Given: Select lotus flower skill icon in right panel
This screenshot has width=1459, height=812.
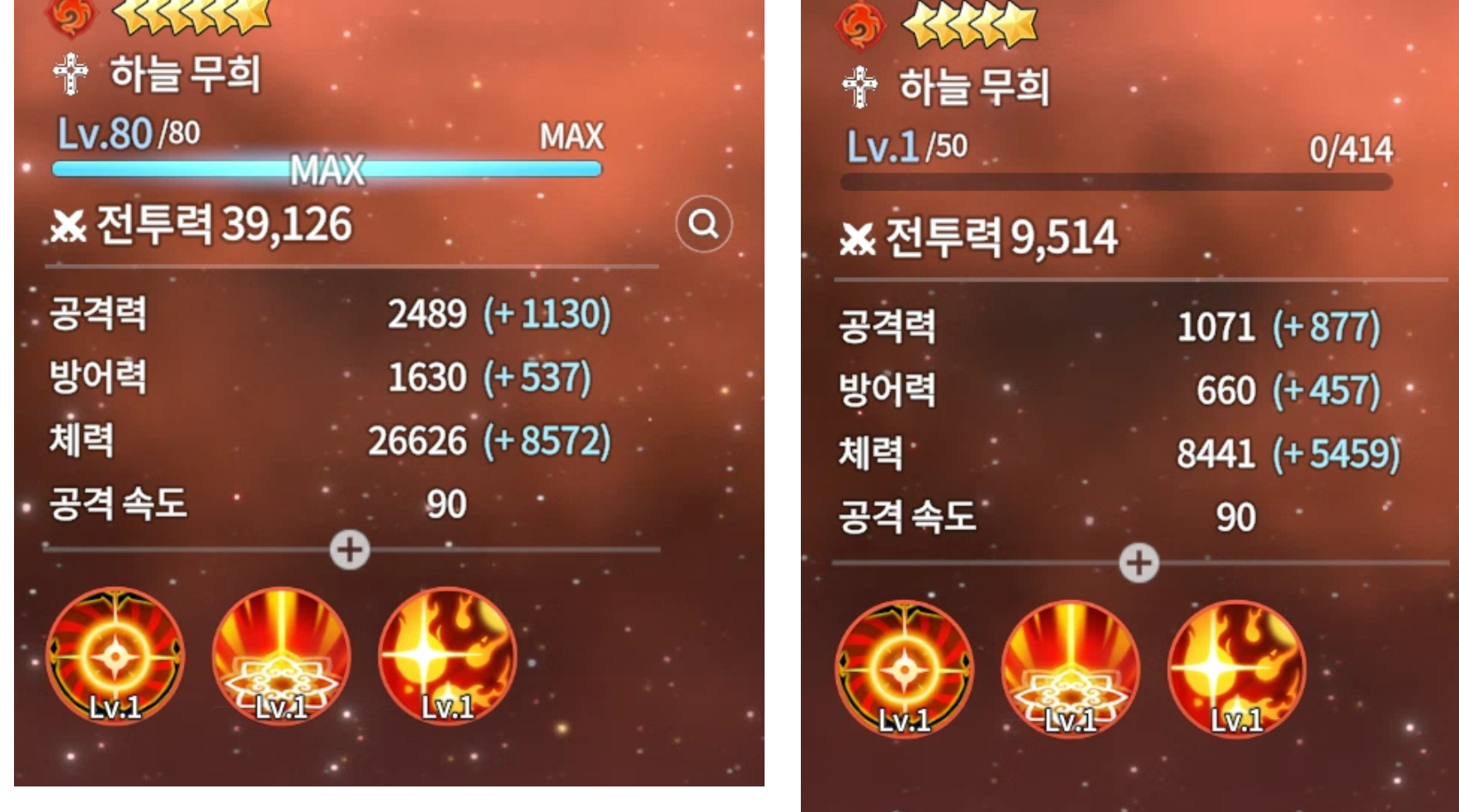Looking at the screenshot, I should coord(1071,669).
